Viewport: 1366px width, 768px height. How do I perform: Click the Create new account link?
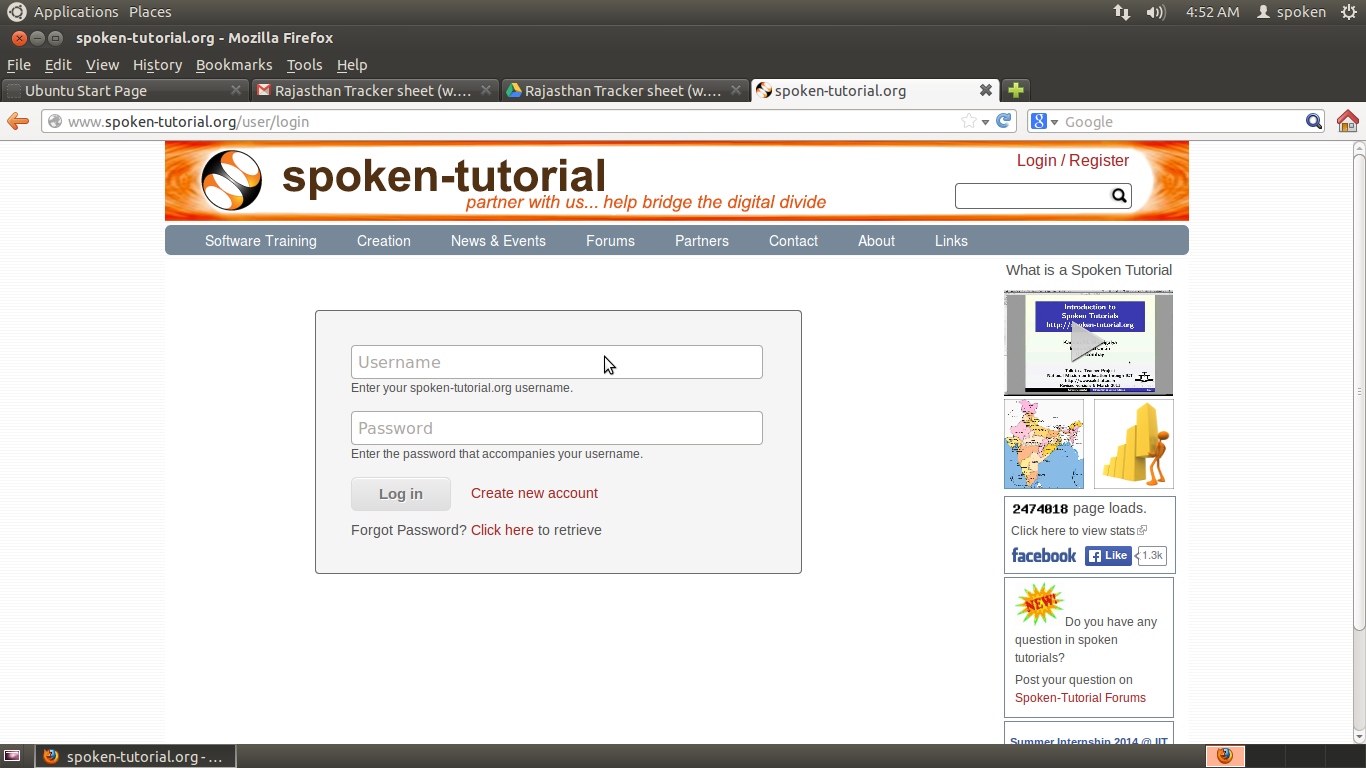[534, 493]
